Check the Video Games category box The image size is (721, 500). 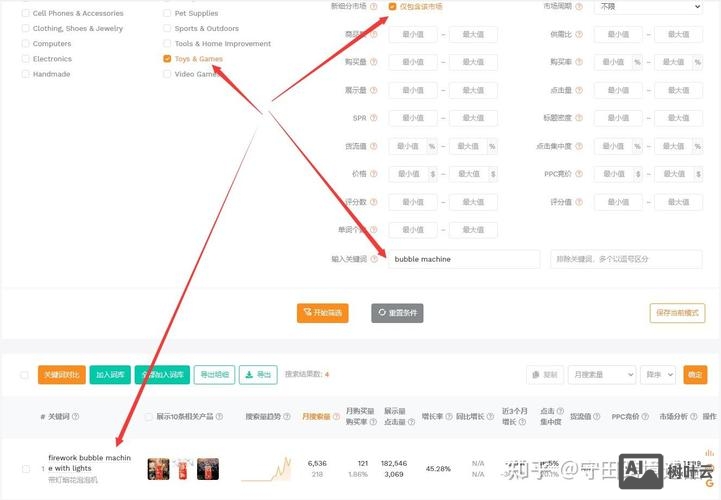click(167, 74)
